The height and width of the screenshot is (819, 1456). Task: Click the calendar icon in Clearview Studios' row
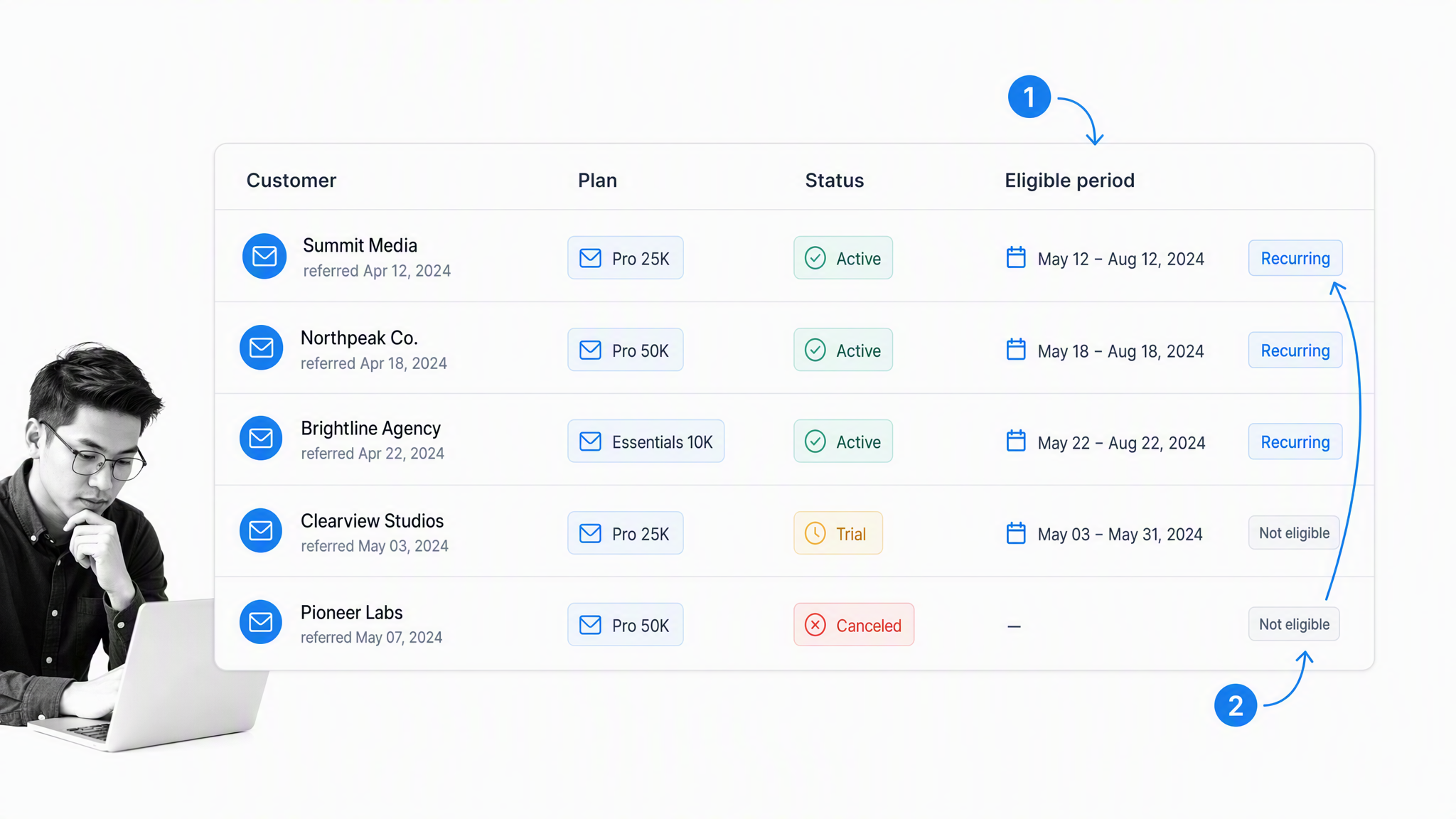(x=1016, y=532)
